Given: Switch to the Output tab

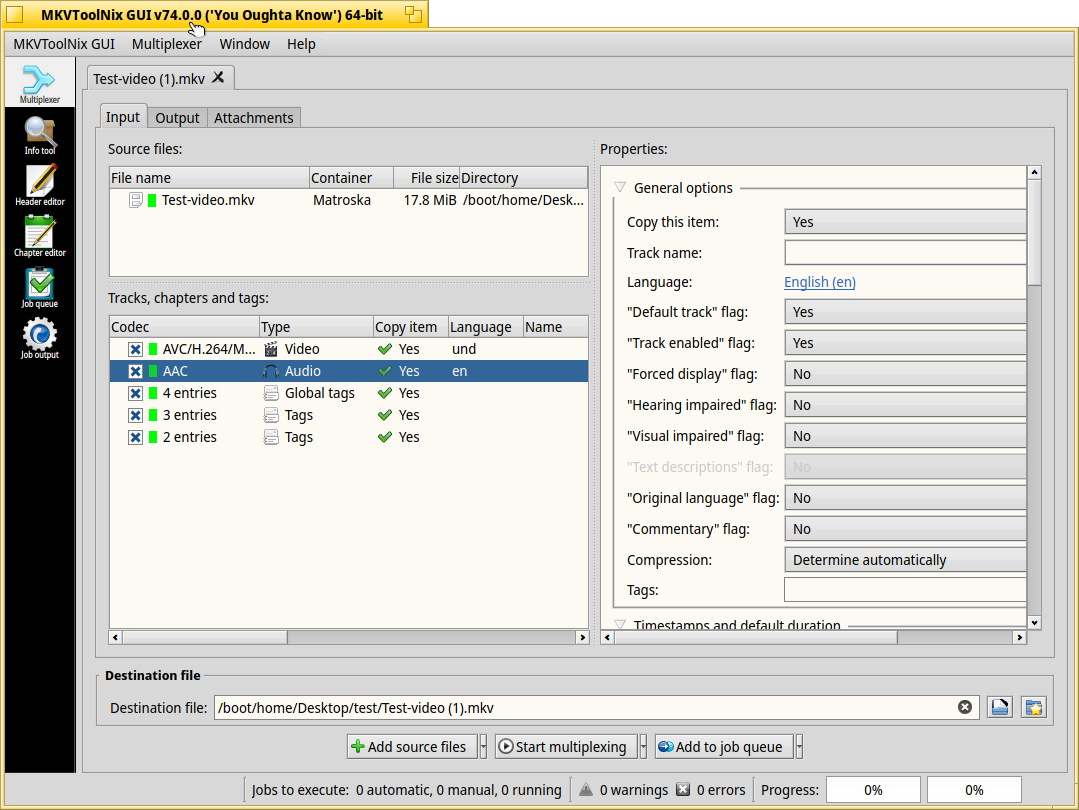Looking at the screenshot, I should (x=177, y=118).
